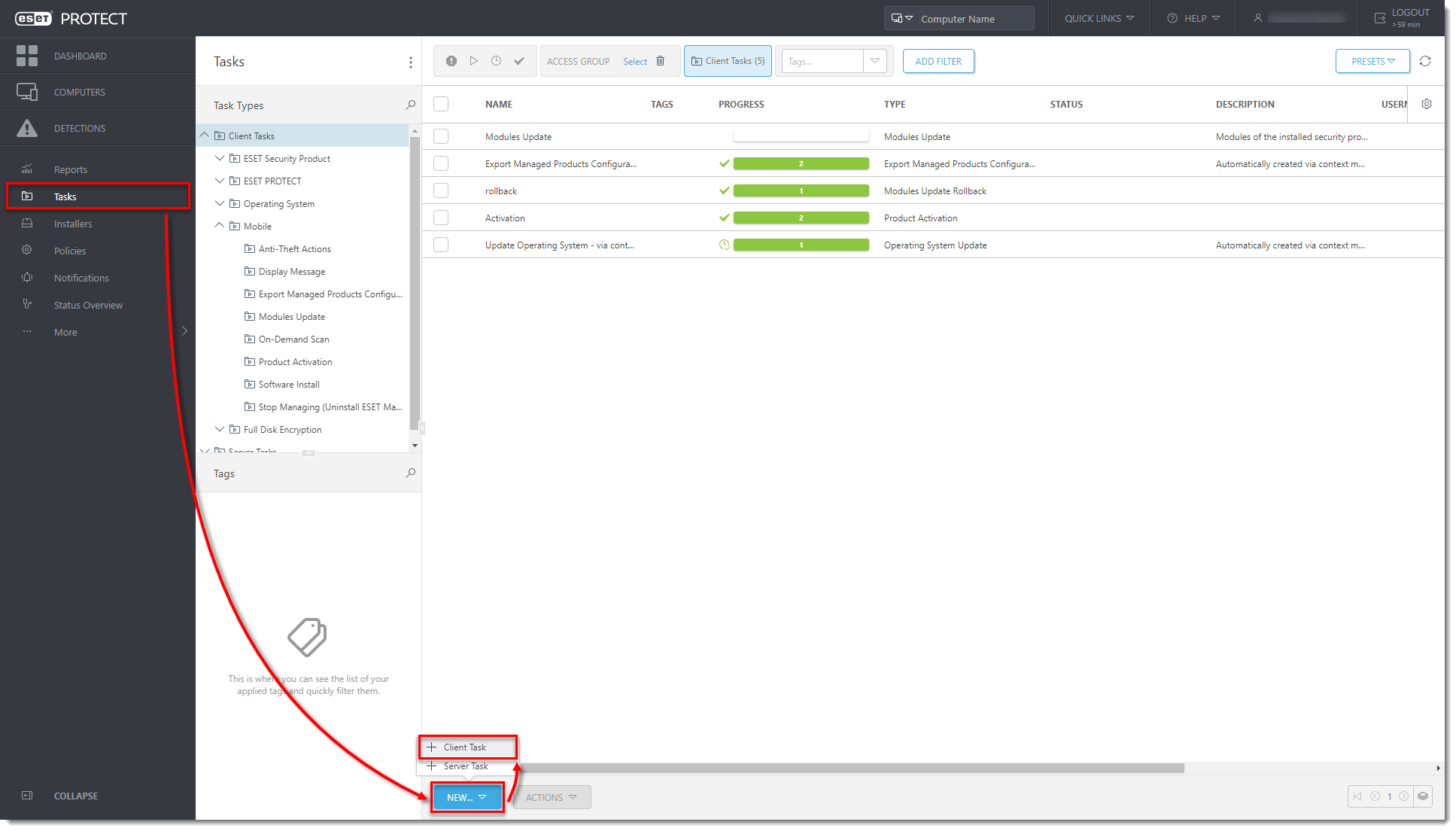1456x831 pixels.
Task: Click the scheduled clock filter icon
Action: 496,62
